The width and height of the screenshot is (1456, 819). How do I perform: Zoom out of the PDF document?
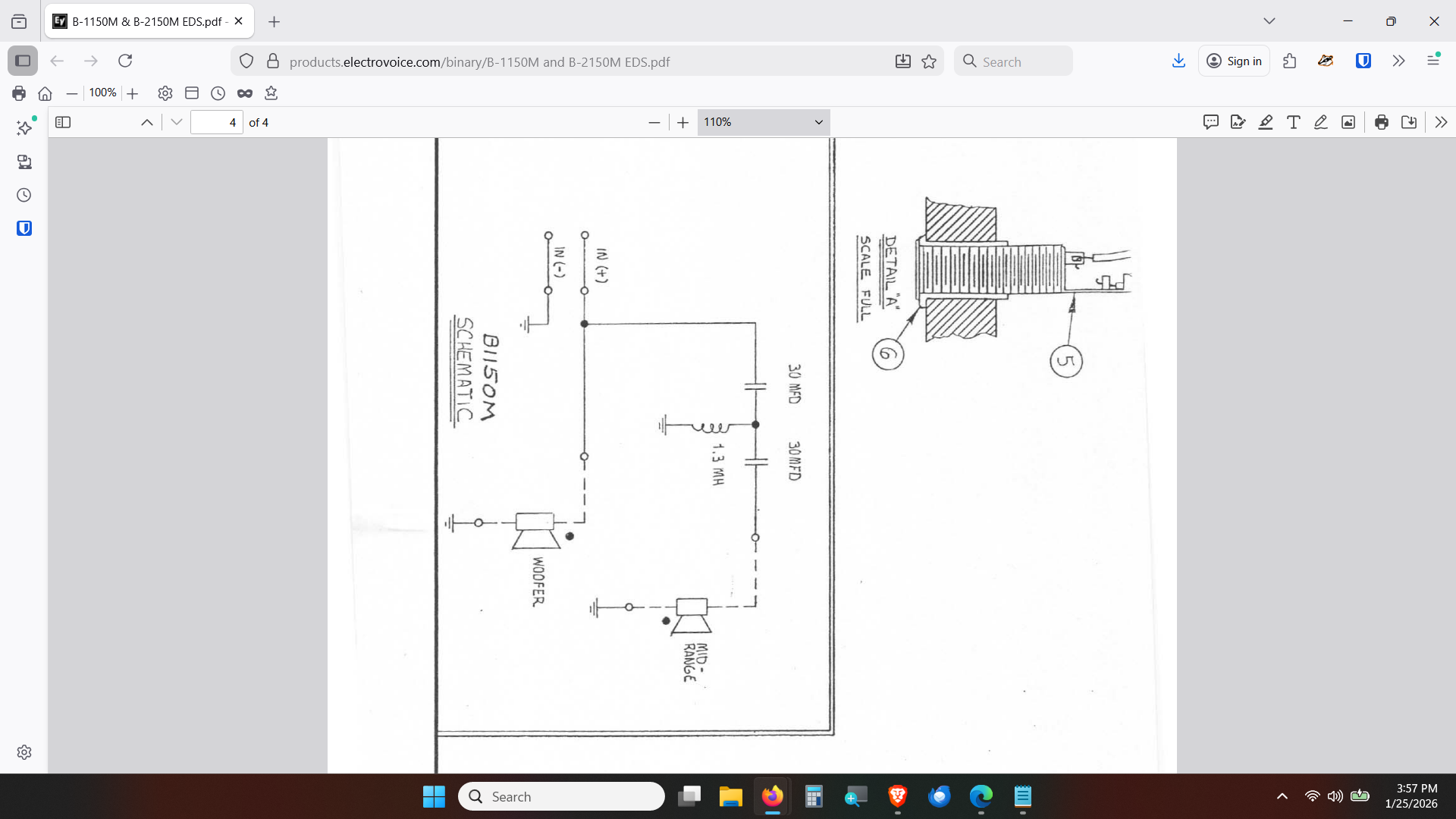pos(654,122)
